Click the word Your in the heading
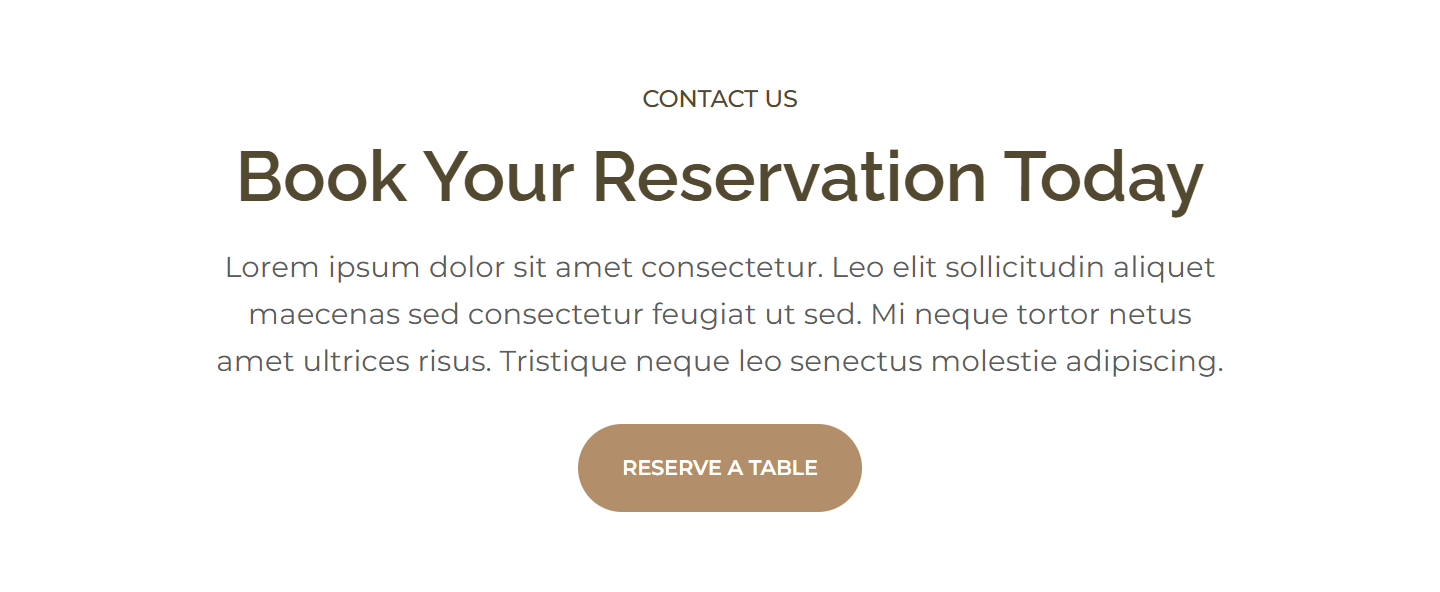1440x592 pixels. pyautogui.click(x=499, y=177)
